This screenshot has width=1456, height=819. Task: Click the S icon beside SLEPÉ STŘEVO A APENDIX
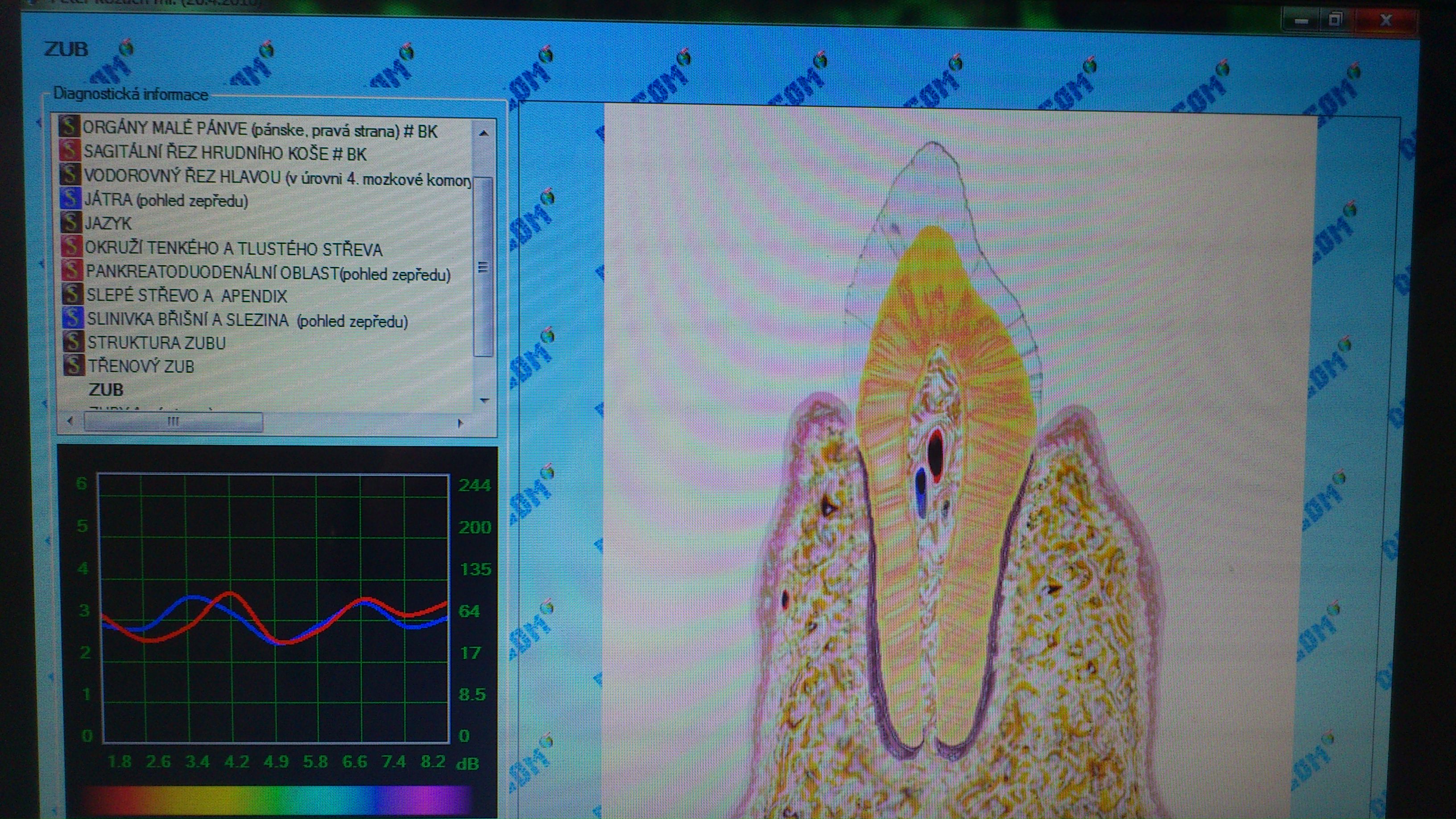tap(72, 294)
